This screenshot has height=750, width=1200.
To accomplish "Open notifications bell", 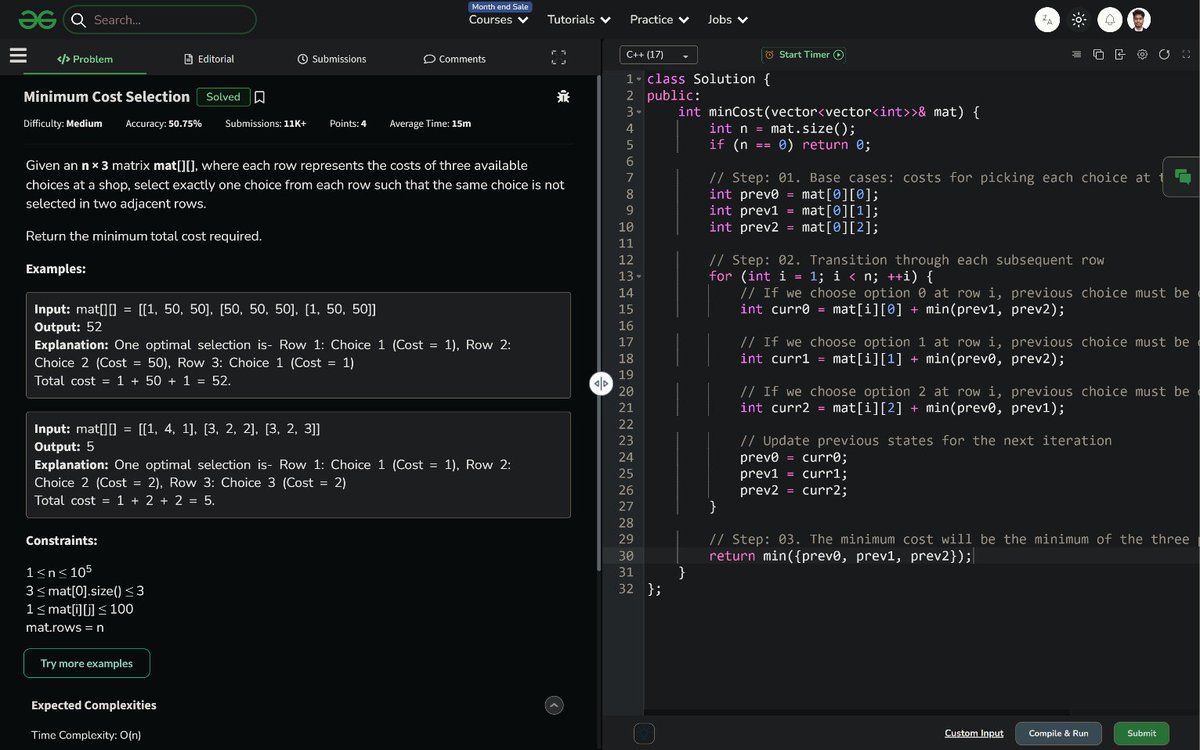I will (1110, 19).
